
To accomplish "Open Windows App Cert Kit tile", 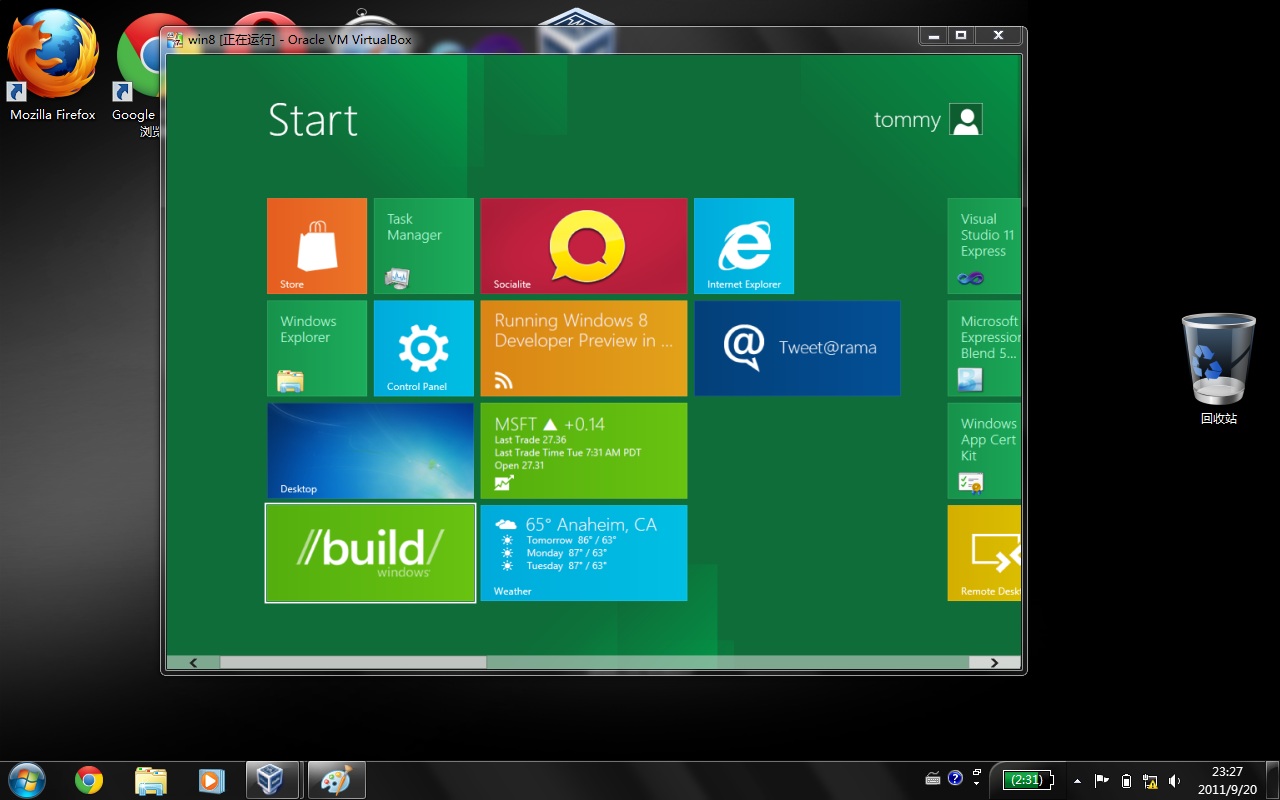I will (x=984, y=450).
